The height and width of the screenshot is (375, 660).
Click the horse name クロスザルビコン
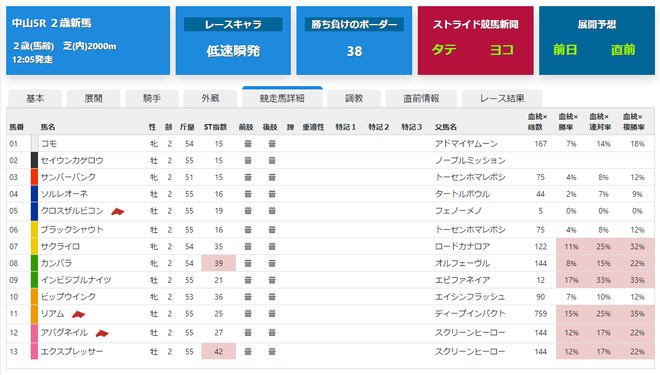point(72,211)
